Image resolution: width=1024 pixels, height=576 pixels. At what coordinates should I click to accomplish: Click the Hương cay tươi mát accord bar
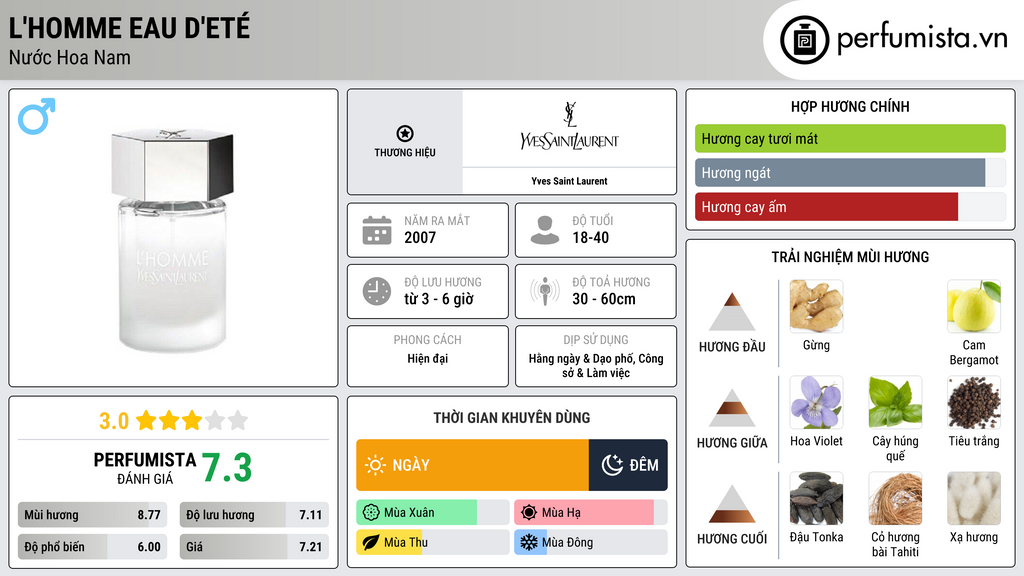[850, 139]
